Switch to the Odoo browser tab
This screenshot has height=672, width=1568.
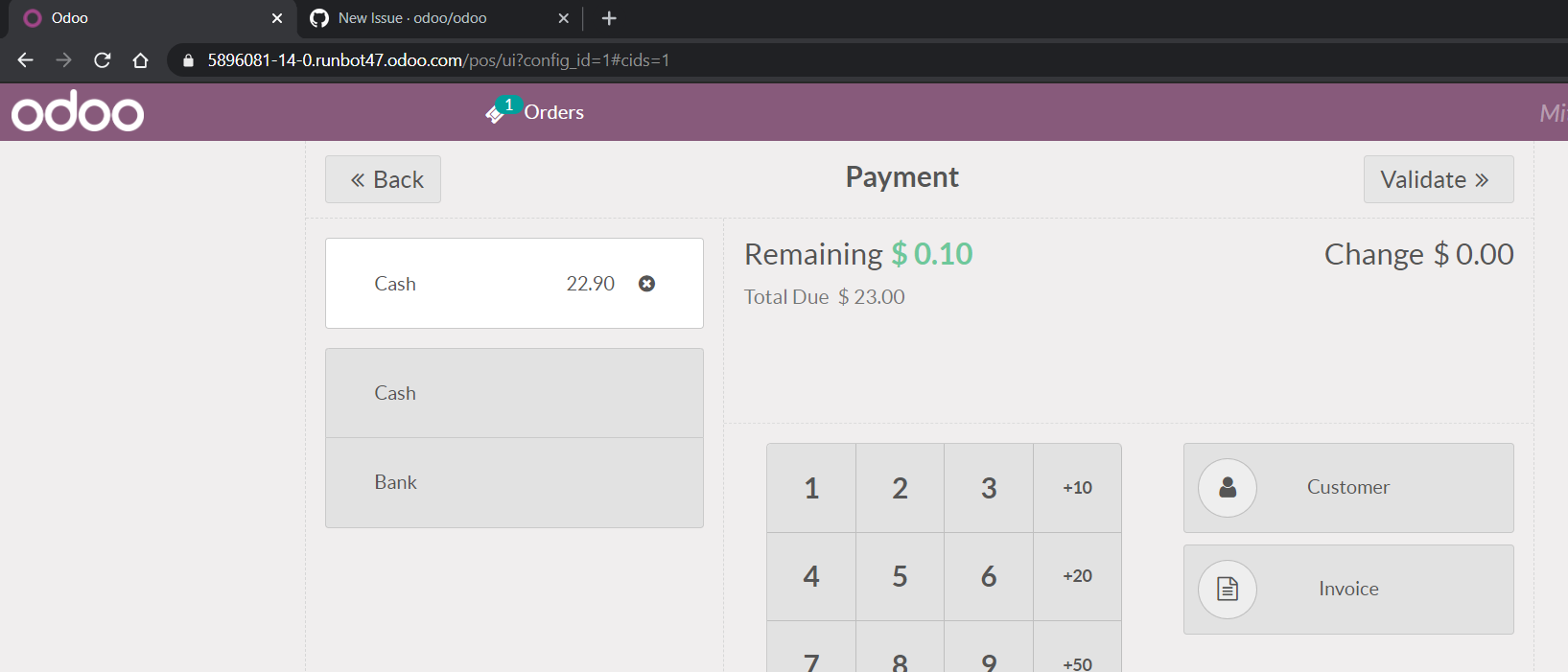tap(134, 17)
